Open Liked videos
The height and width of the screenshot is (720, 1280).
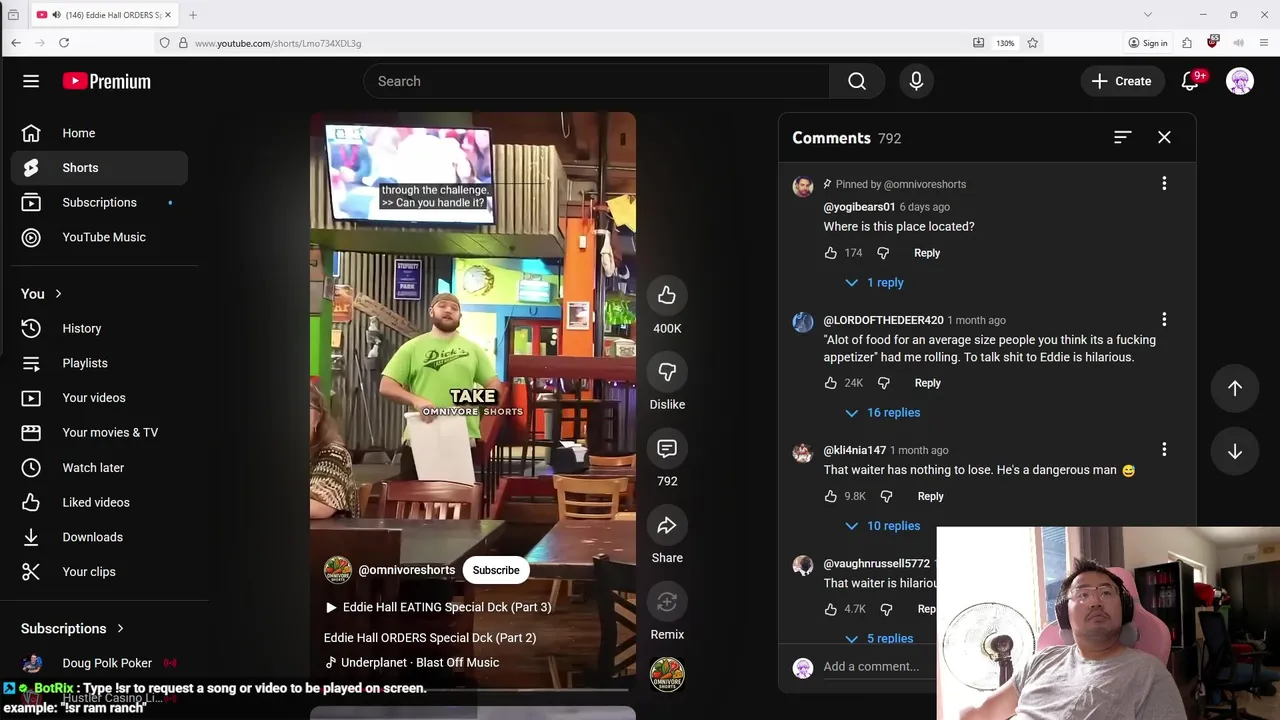pos(99,502)
